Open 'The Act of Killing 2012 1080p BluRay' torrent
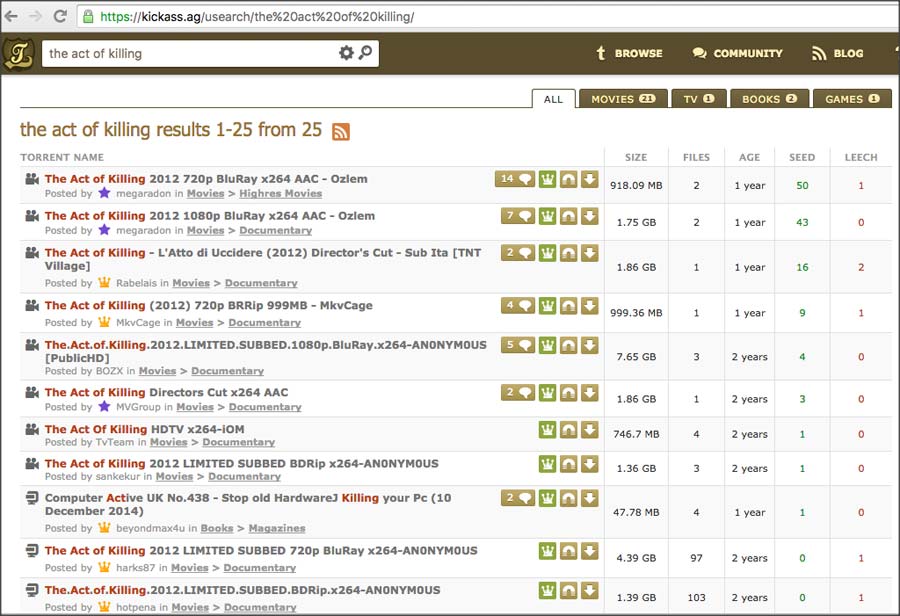The height and width of the screenshot is (616, 900). [x=210, y=216]
